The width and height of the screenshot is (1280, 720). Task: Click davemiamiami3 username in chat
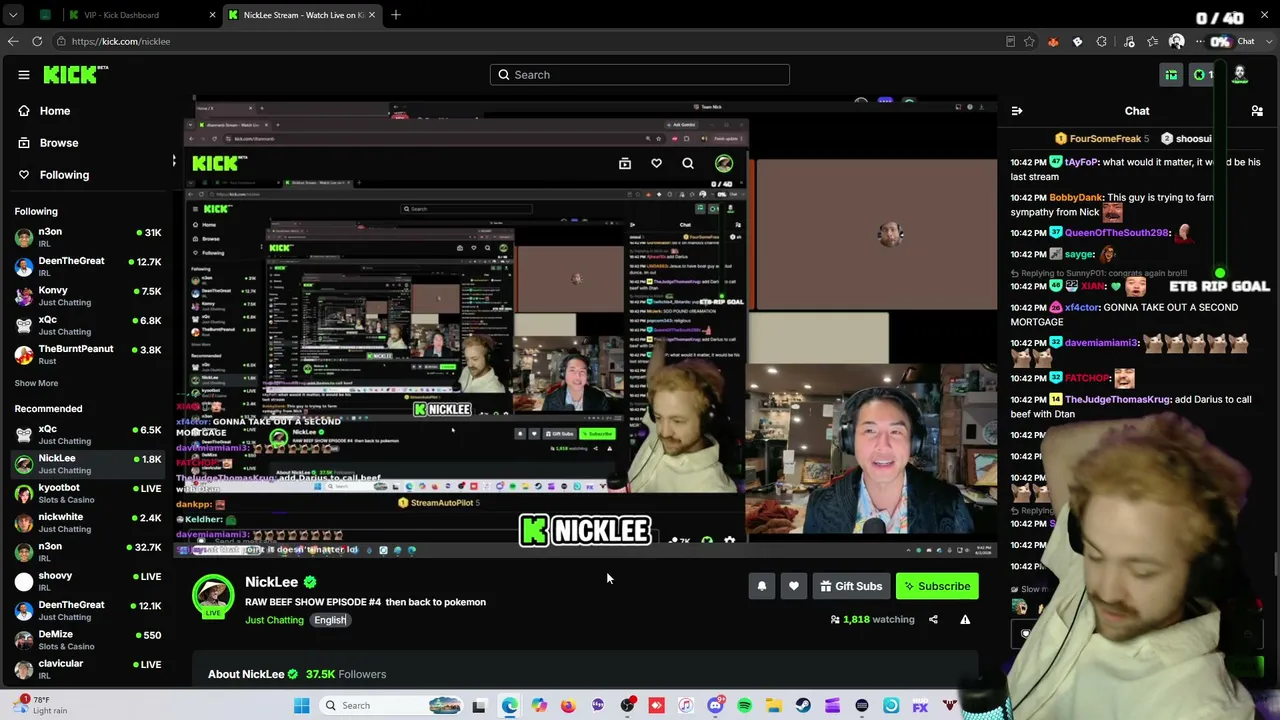(1102, 343)
